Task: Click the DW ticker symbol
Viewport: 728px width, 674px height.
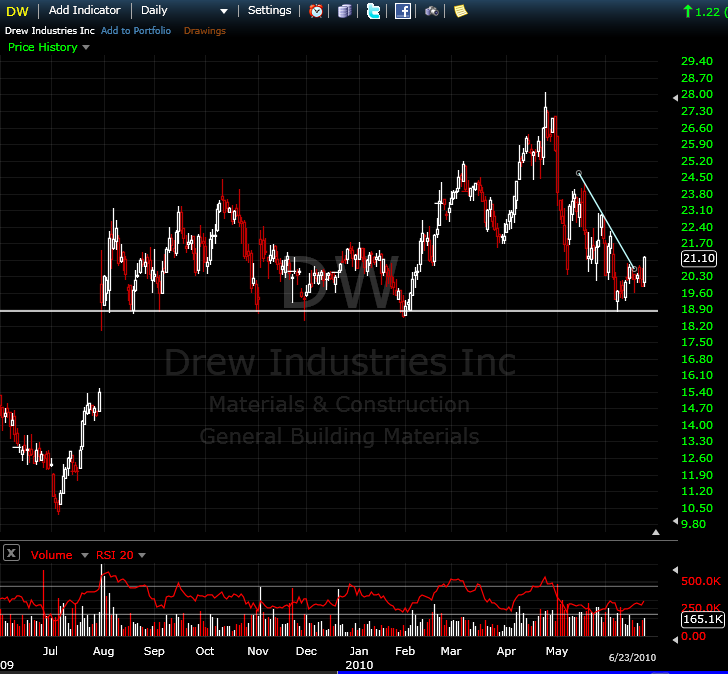Action: [18, 11]
